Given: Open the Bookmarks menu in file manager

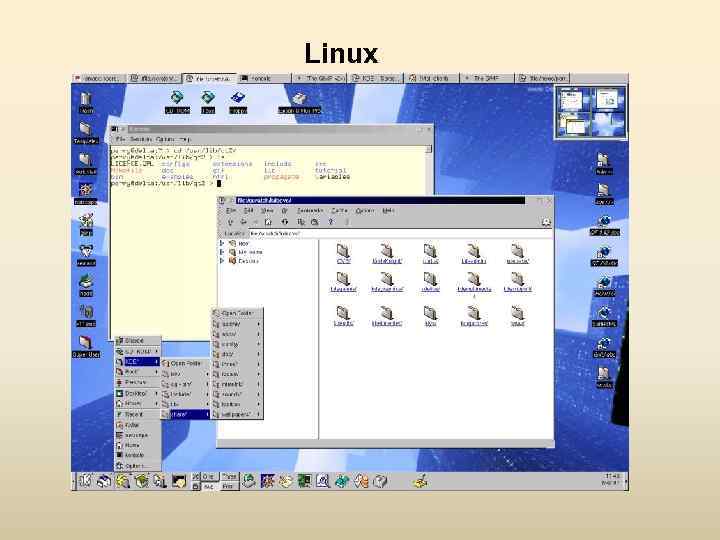Looking at the screenshot, I should coord(310,211).
